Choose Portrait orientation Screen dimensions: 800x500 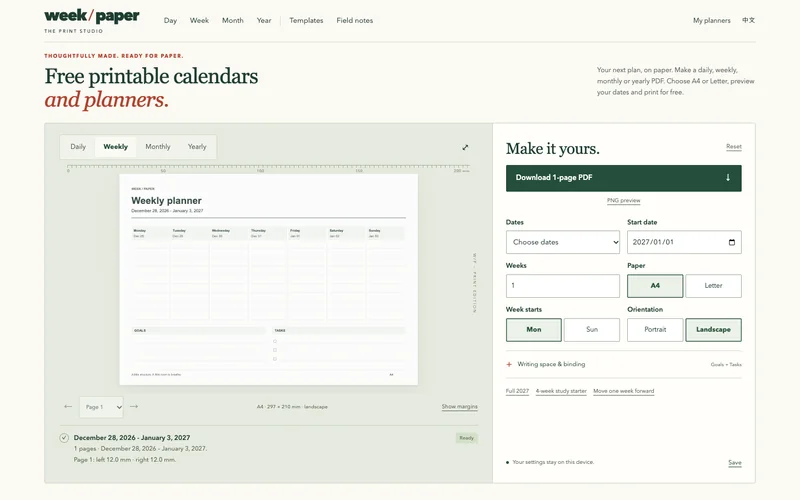coord(655,330)
